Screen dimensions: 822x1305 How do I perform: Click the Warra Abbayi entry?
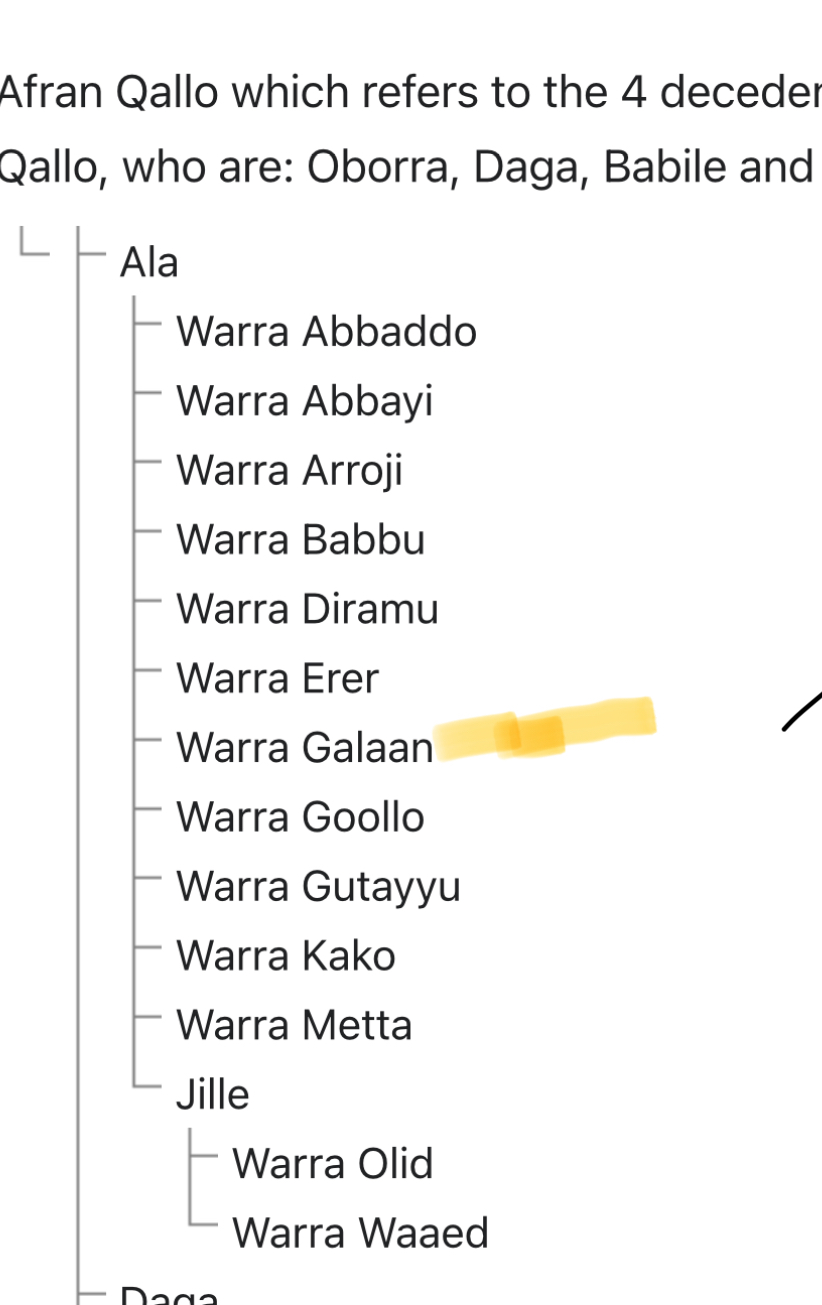tap(304, 402)
